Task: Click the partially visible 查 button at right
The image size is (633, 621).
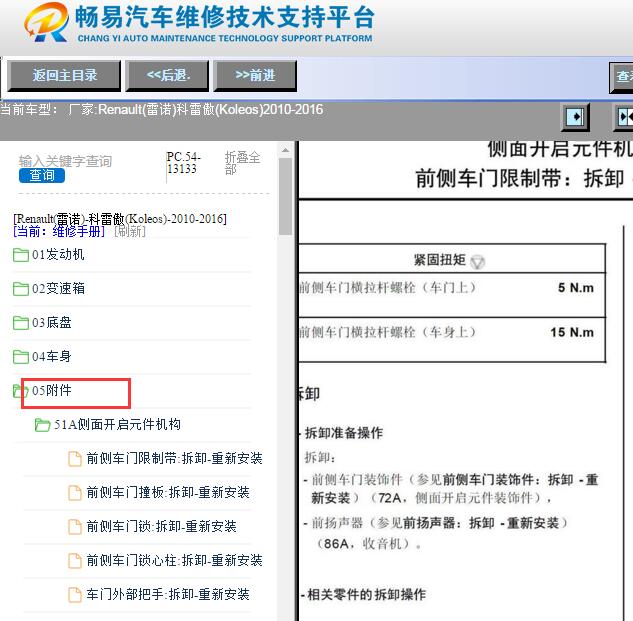Action: point(621,77)
